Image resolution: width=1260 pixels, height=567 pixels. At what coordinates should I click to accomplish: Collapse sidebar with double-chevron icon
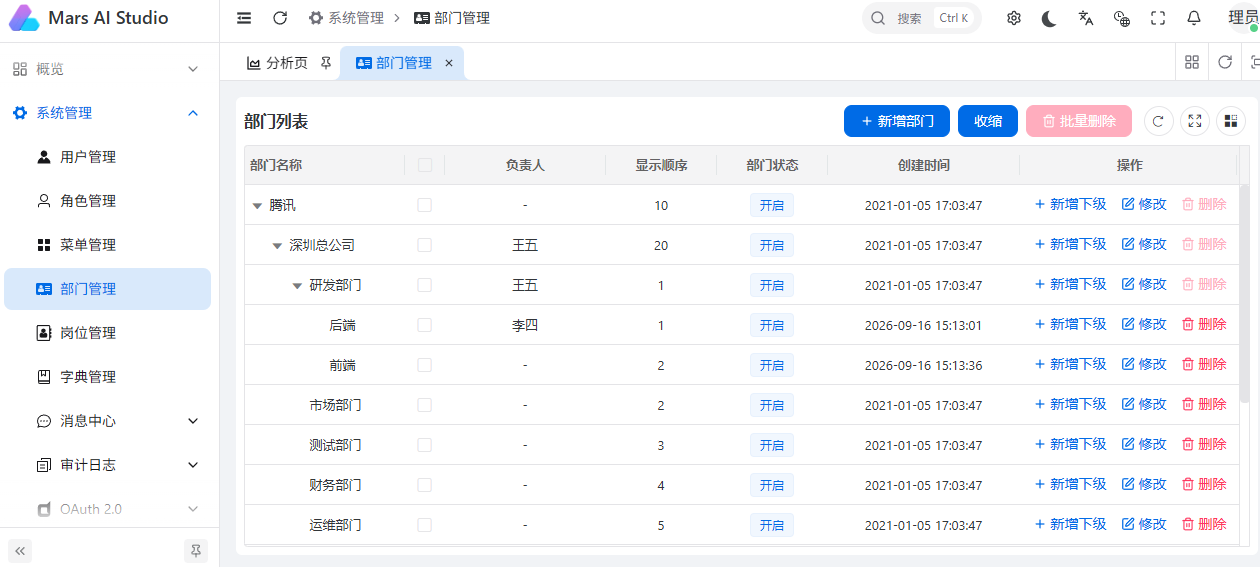click(x=20, y=550)
